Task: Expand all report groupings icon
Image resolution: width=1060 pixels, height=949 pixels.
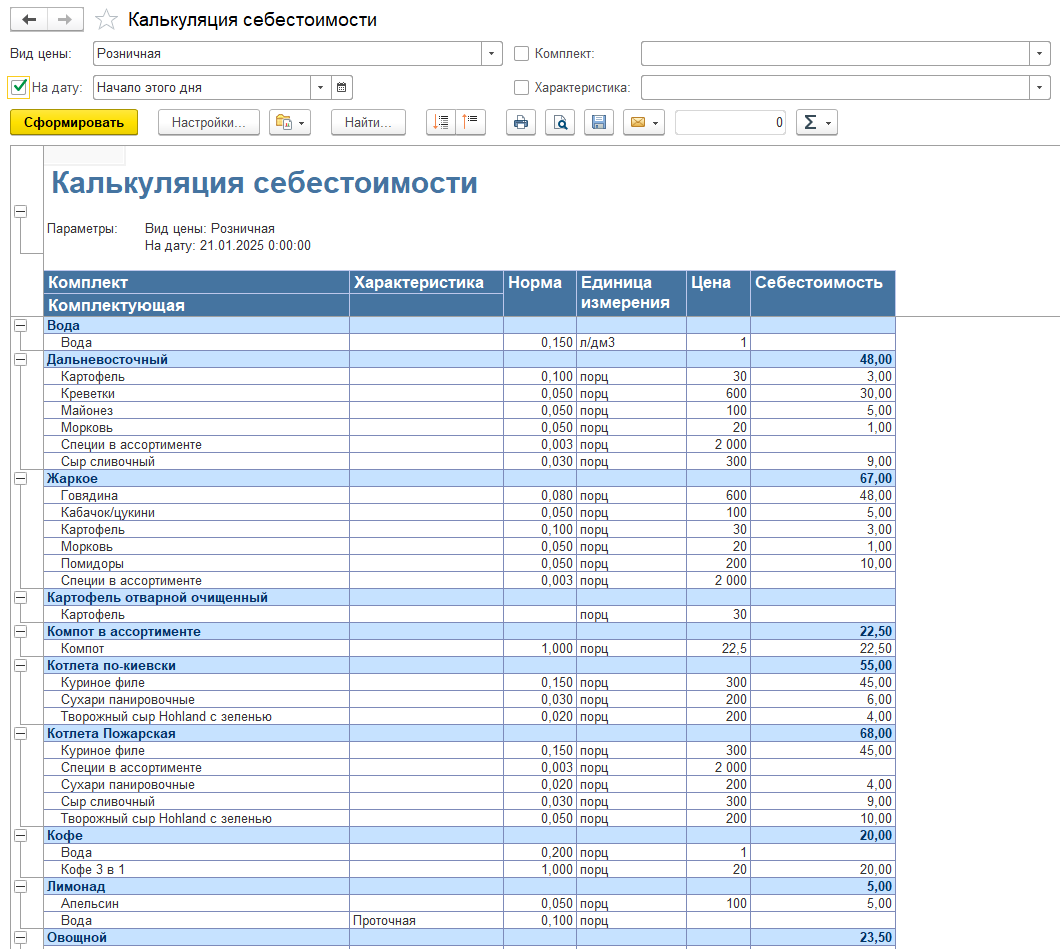Action: pyautogui.click(x=441, y=122)
